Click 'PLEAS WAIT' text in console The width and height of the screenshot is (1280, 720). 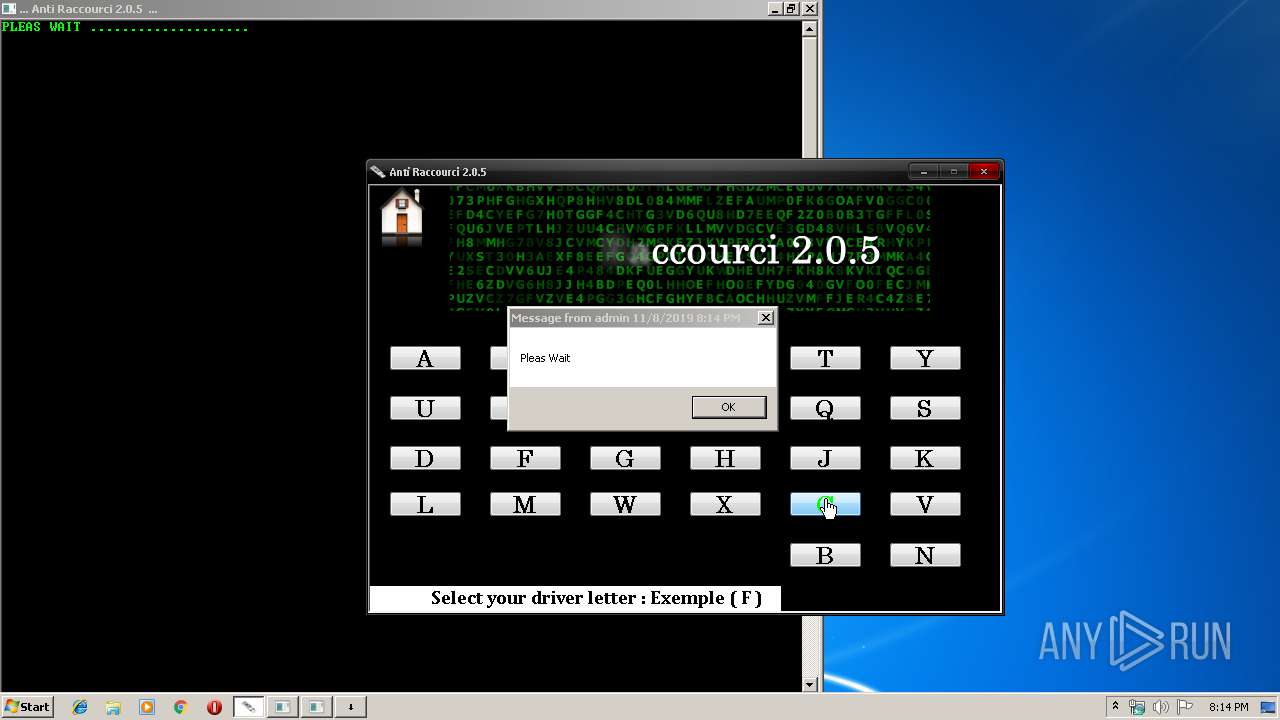(41, 27)
